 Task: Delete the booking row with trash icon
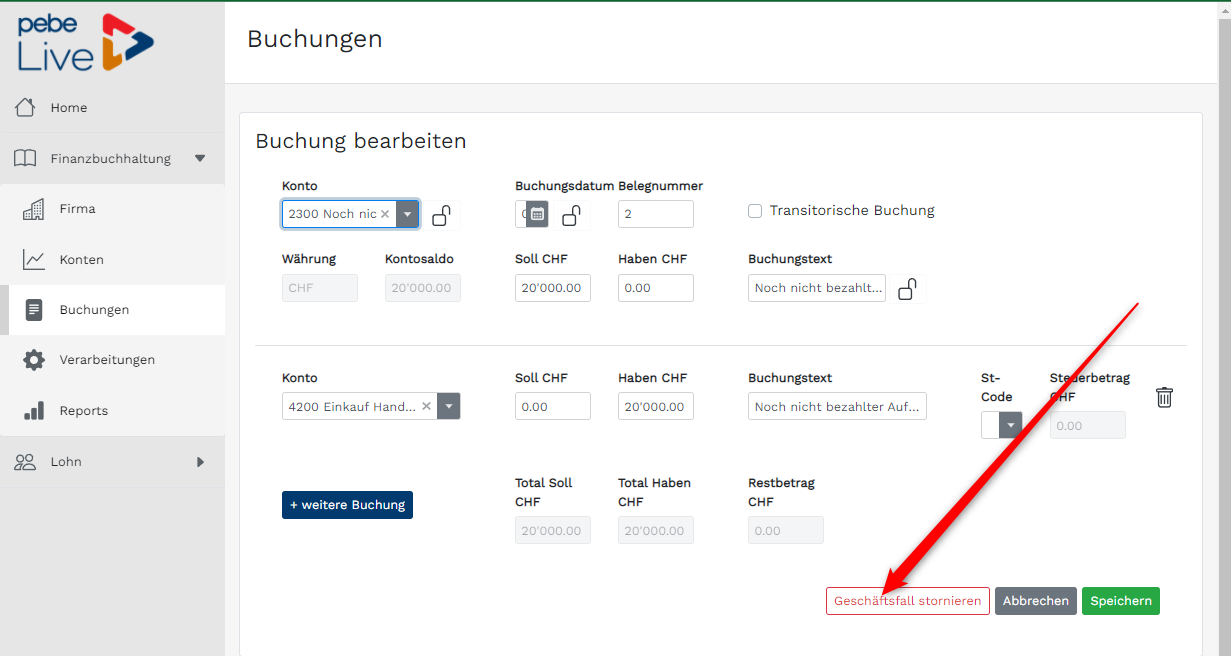tap(1164, 397)
